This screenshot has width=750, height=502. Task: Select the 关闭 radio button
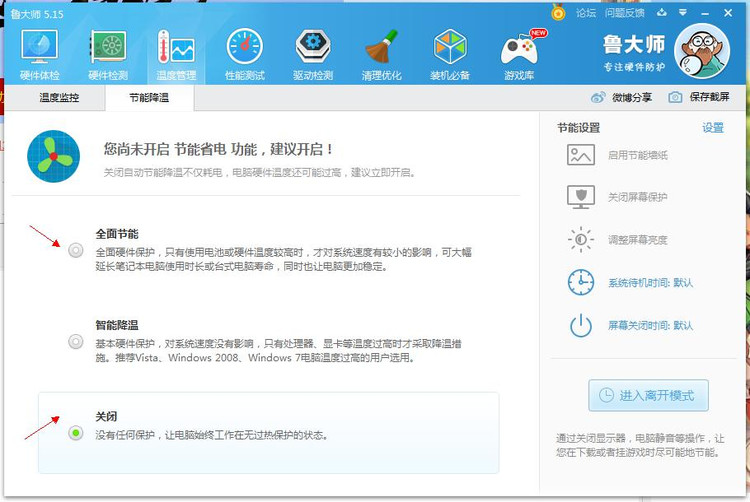click(x=76, y=433)
